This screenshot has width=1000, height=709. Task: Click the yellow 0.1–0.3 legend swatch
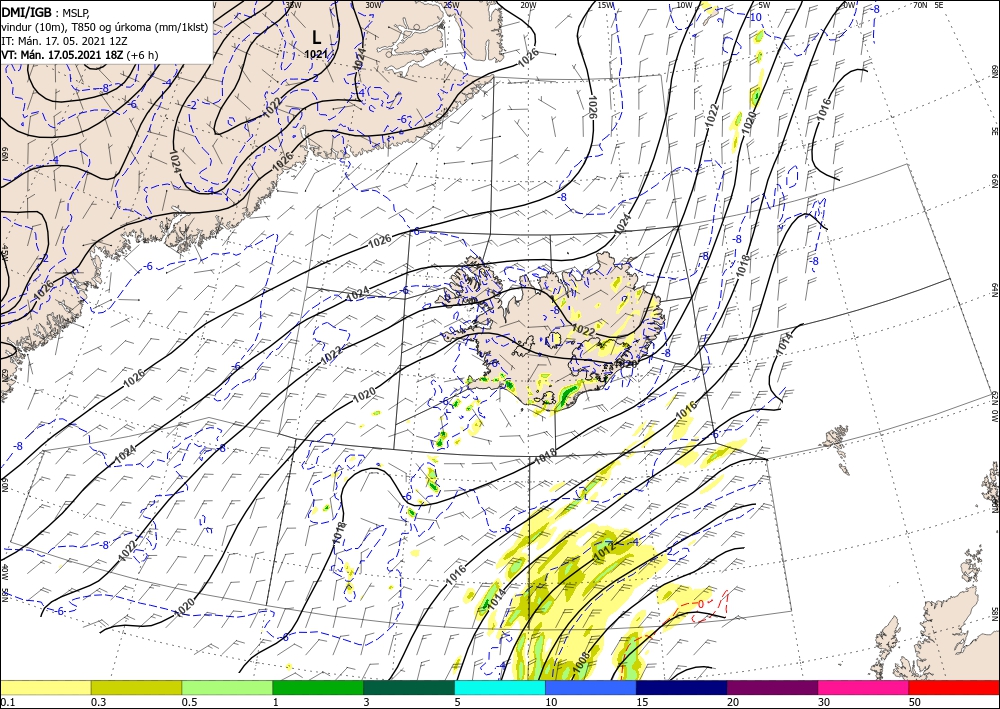coord(45,687)
